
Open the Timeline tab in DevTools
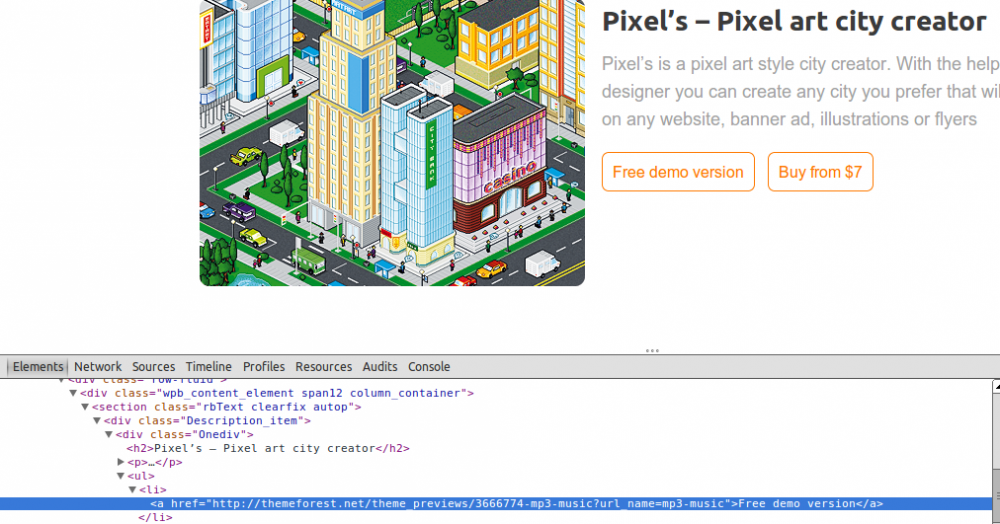click(208, 367)
